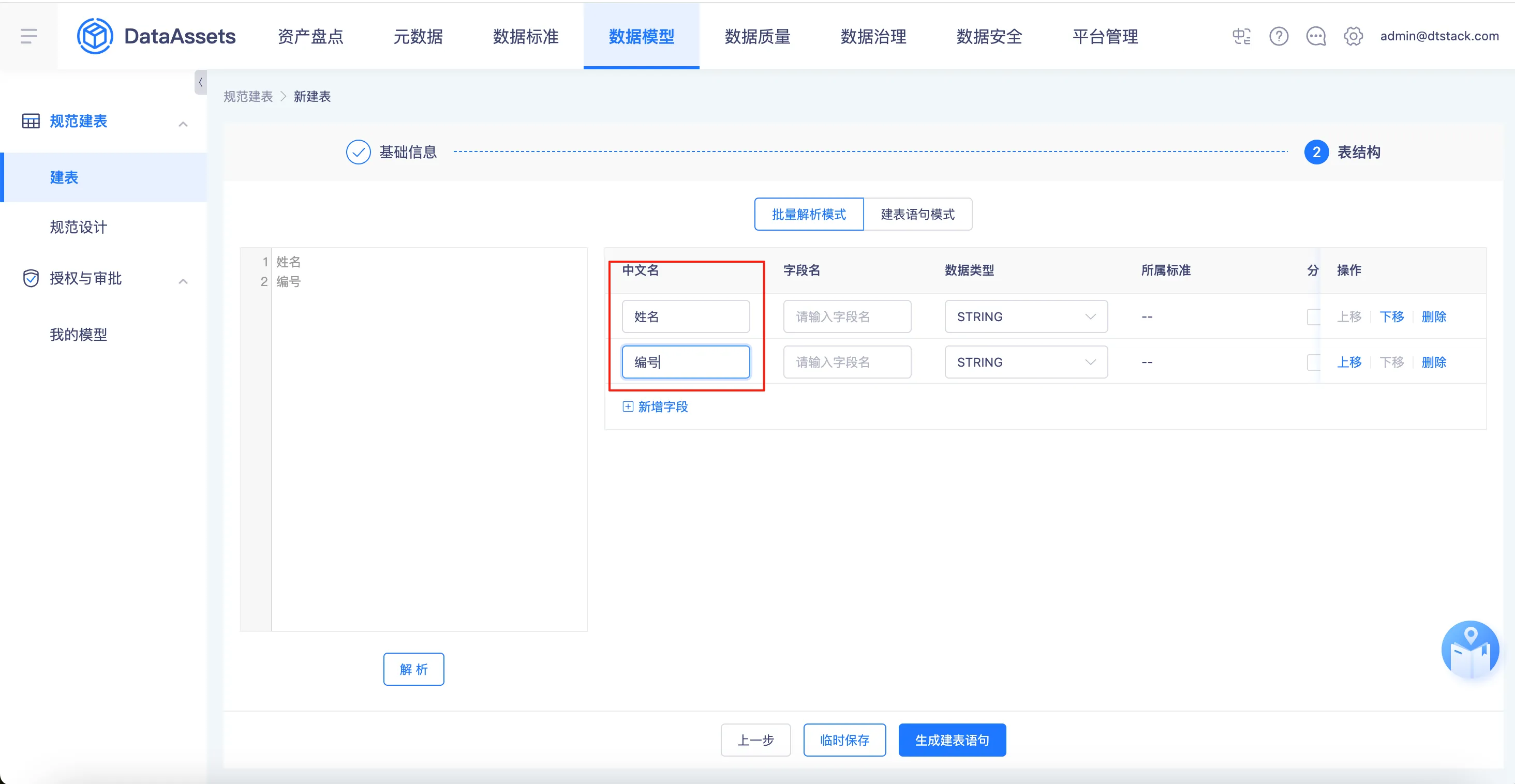The image size is (1515, 784).
Task: Click the 解析 button
Action: tap(413, 669)
